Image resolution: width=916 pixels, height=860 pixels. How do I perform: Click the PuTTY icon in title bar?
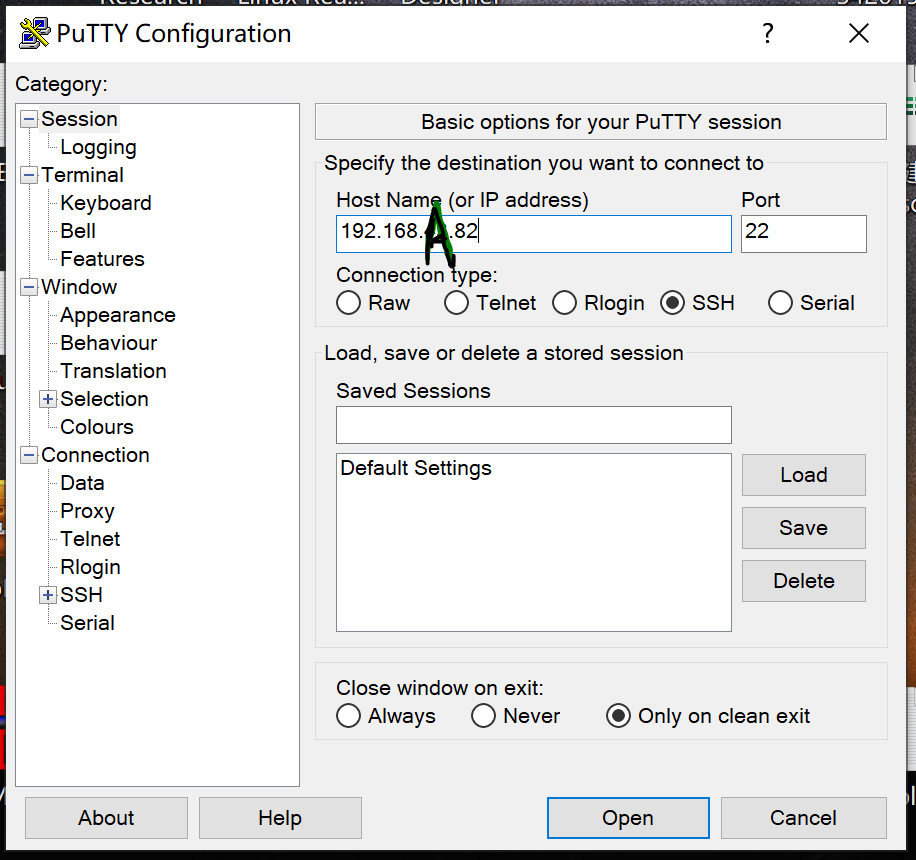tap(34, 33)
